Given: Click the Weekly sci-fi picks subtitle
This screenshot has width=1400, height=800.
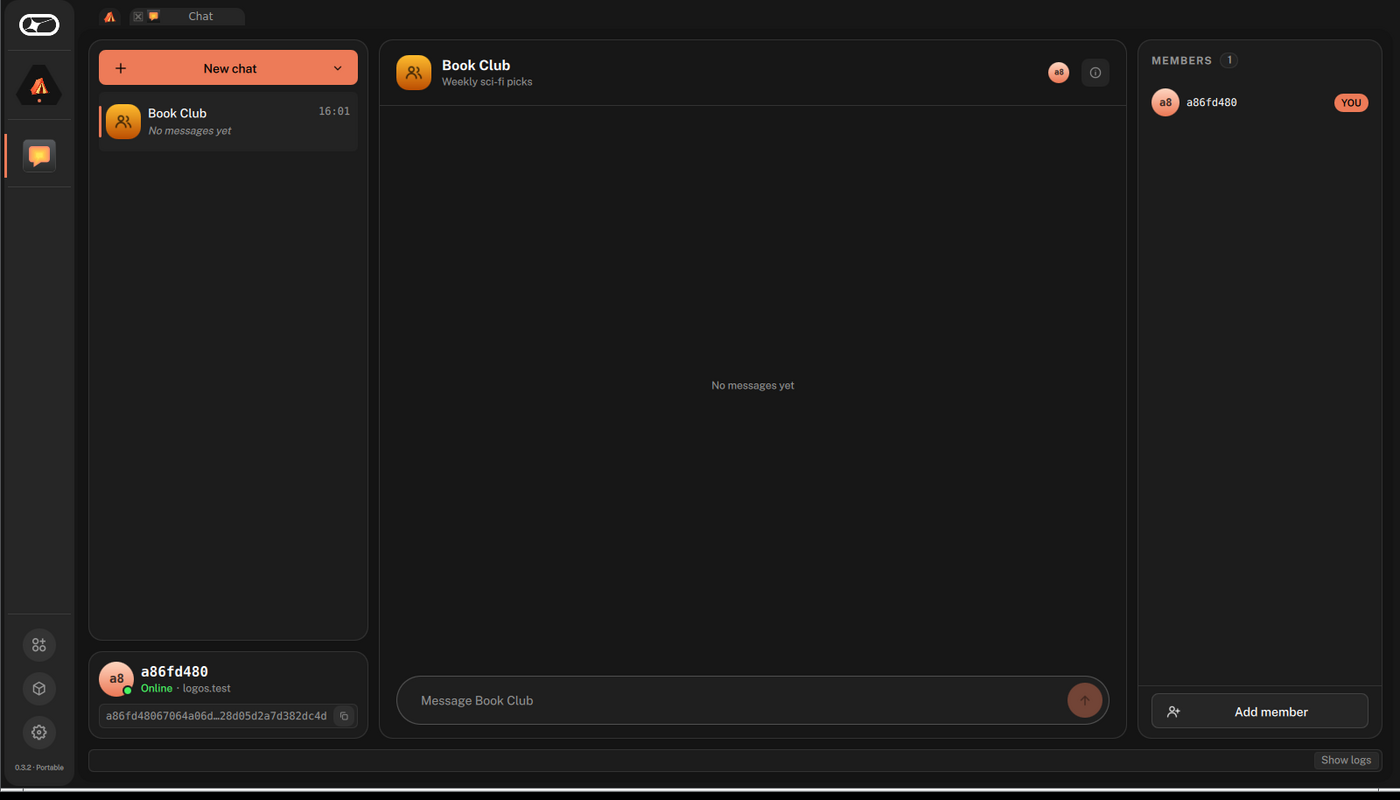Looking at the screenshot, I should click(487, 82).
